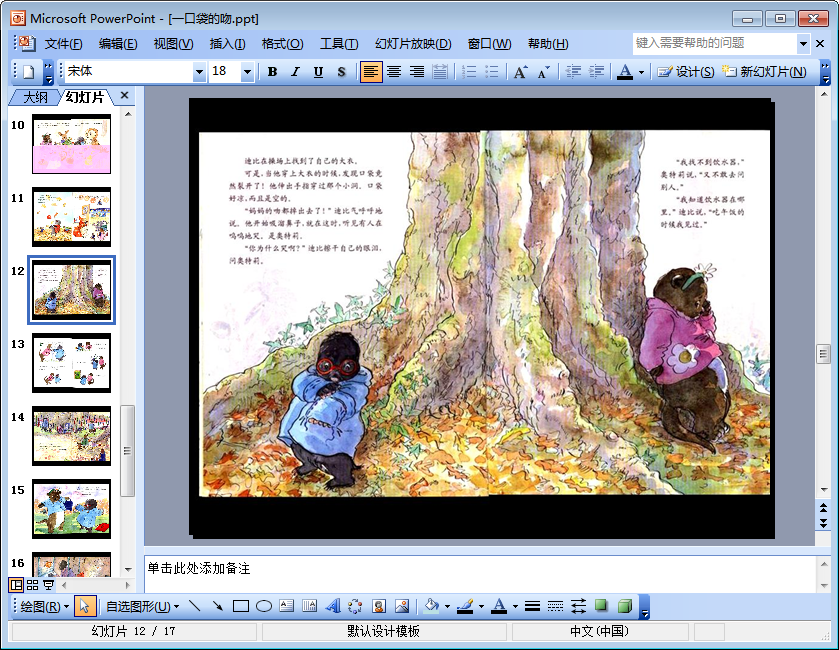Select the Line drawing tool
This screenshot has width=839, height=650.
tap(195, 606)
